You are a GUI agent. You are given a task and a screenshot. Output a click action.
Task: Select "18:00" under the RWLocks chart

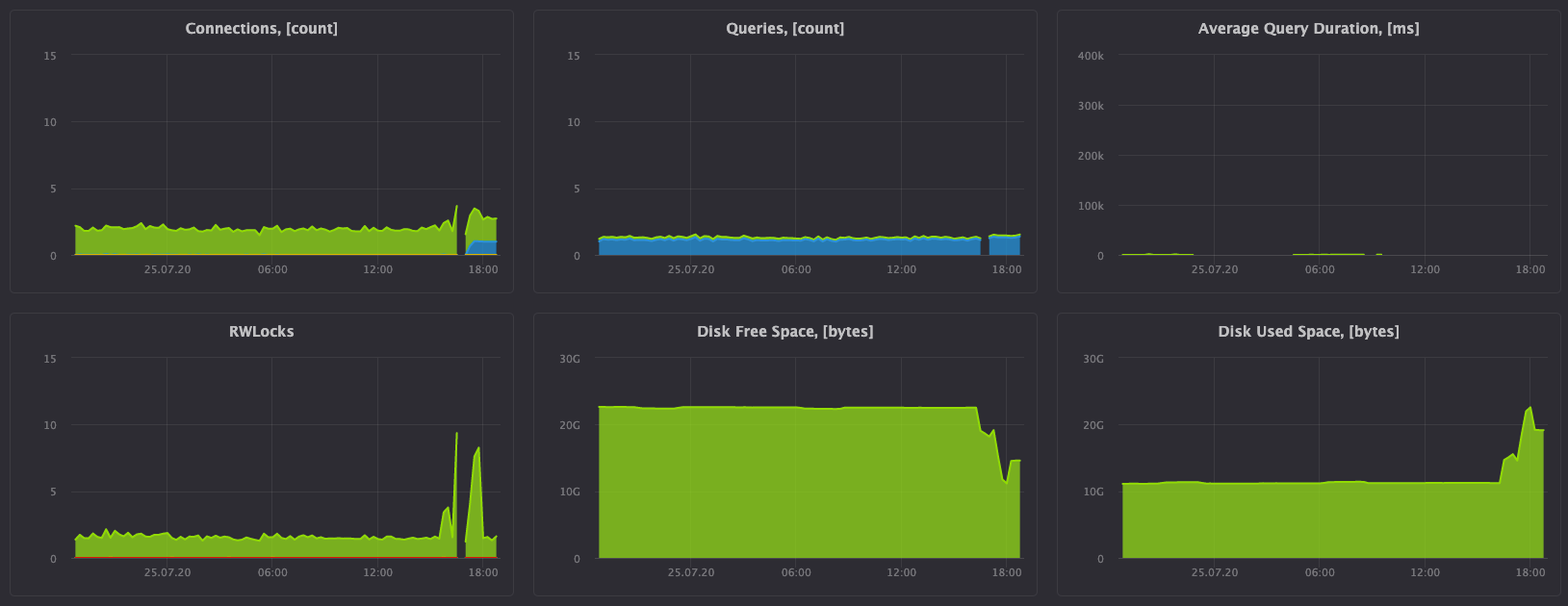coord(483,572)
